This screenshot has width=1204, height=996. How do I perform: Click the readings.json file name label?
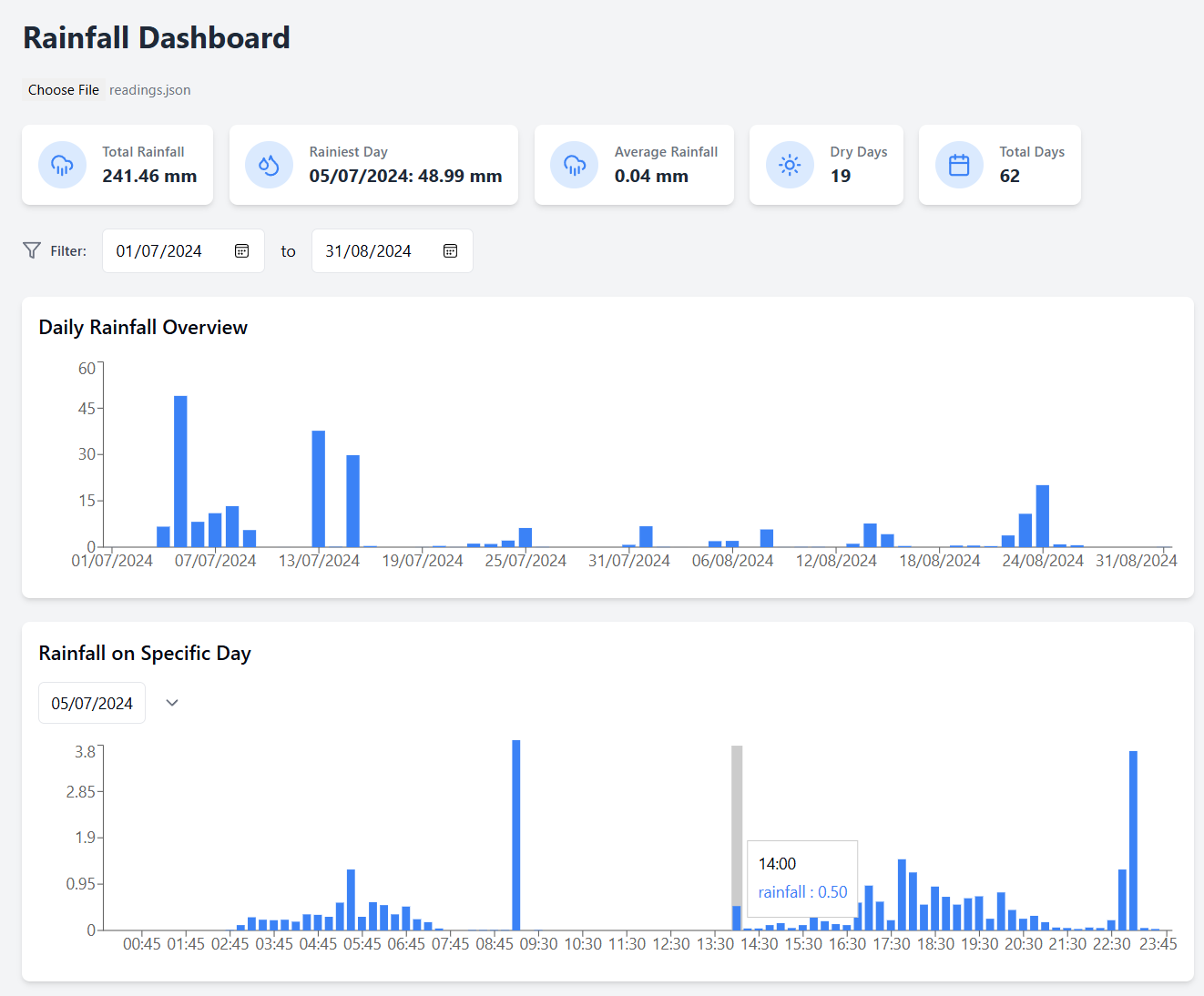coord(150,90)
